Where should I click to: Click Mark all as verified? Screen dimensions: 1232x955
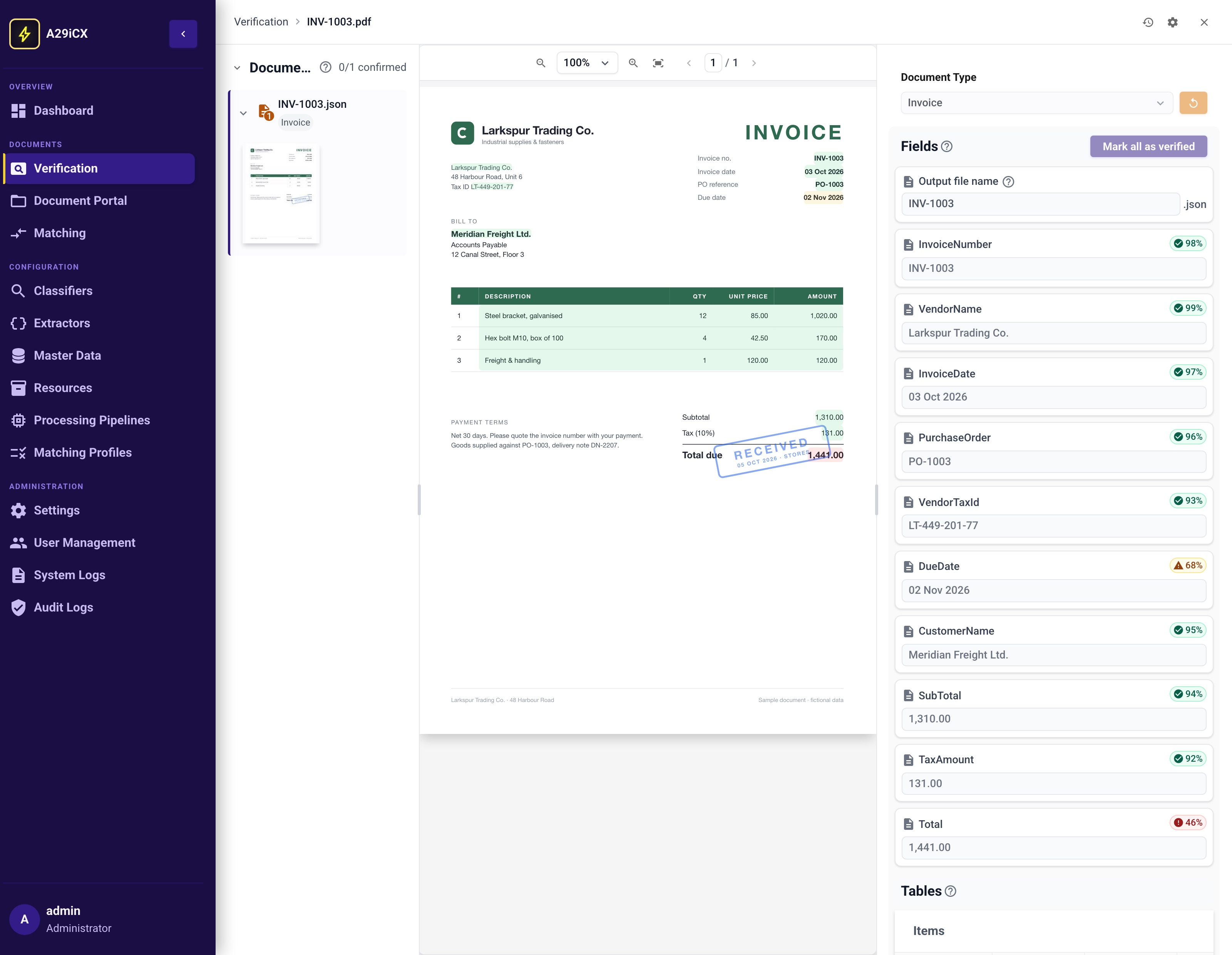pyautogui.click(x=1148, y=146)
